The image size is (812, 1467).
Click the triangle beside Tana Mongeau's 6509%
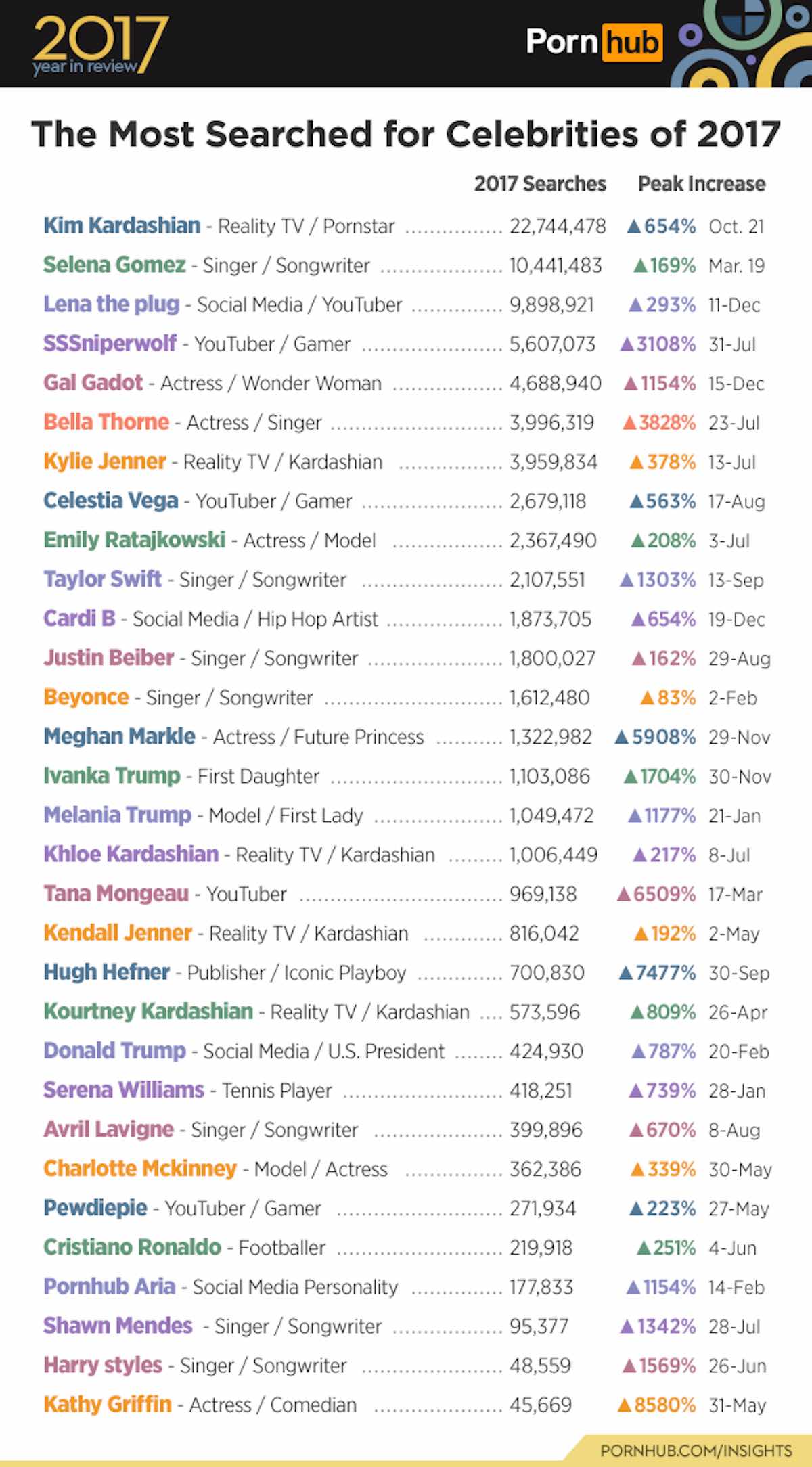624,895
